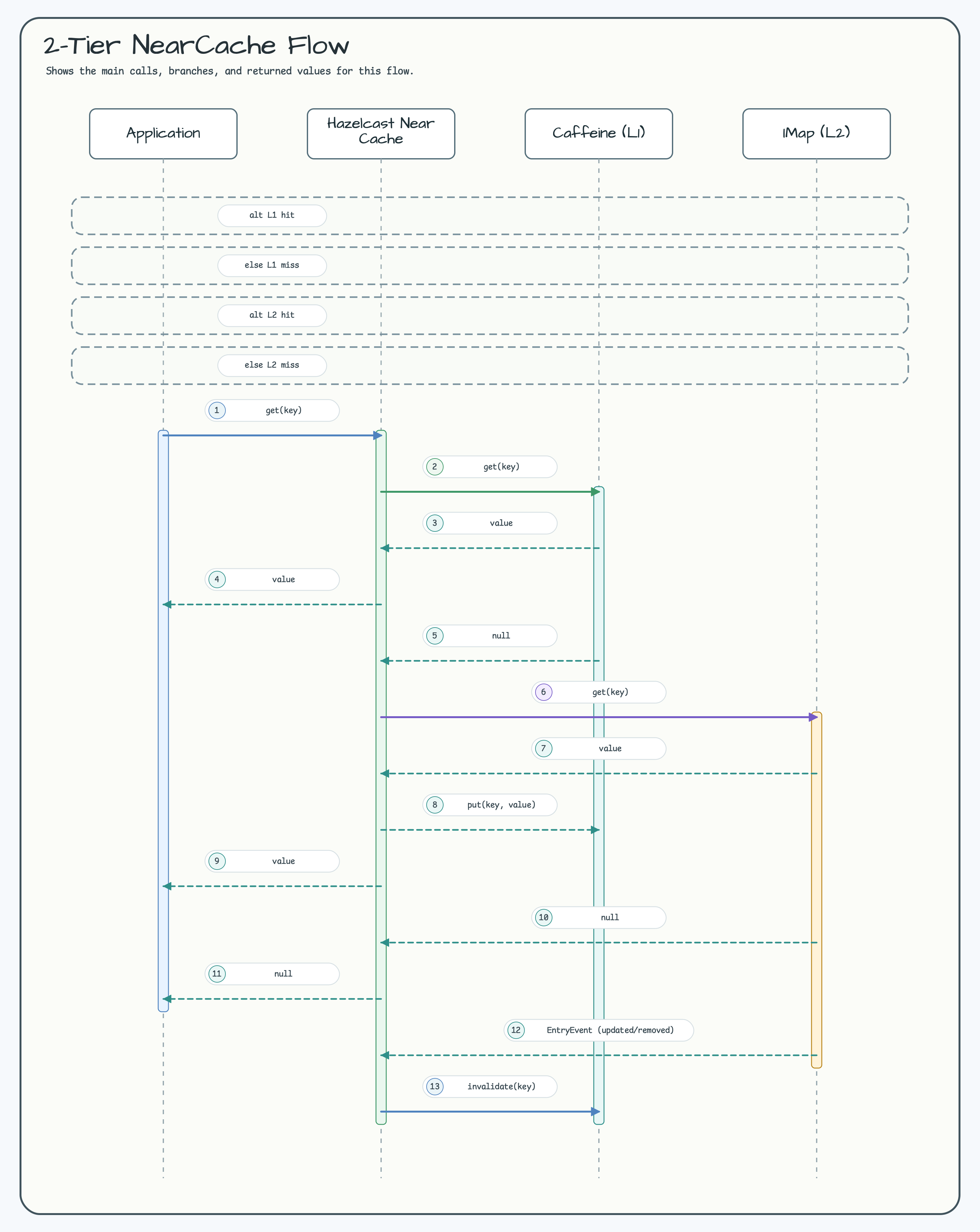Select the put(key, value) message label
Screen dimensions: 980x1232
[x=502, y=805]
